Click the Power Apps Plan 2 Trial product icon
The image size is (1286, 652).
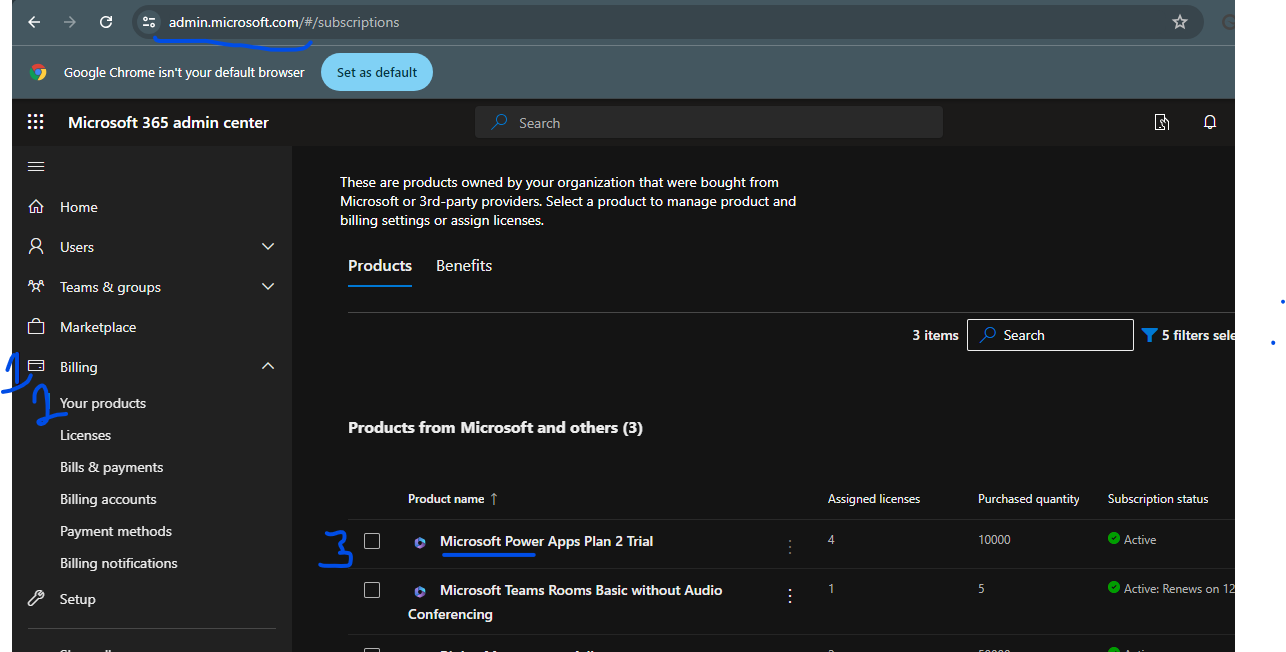pos(420,542)
